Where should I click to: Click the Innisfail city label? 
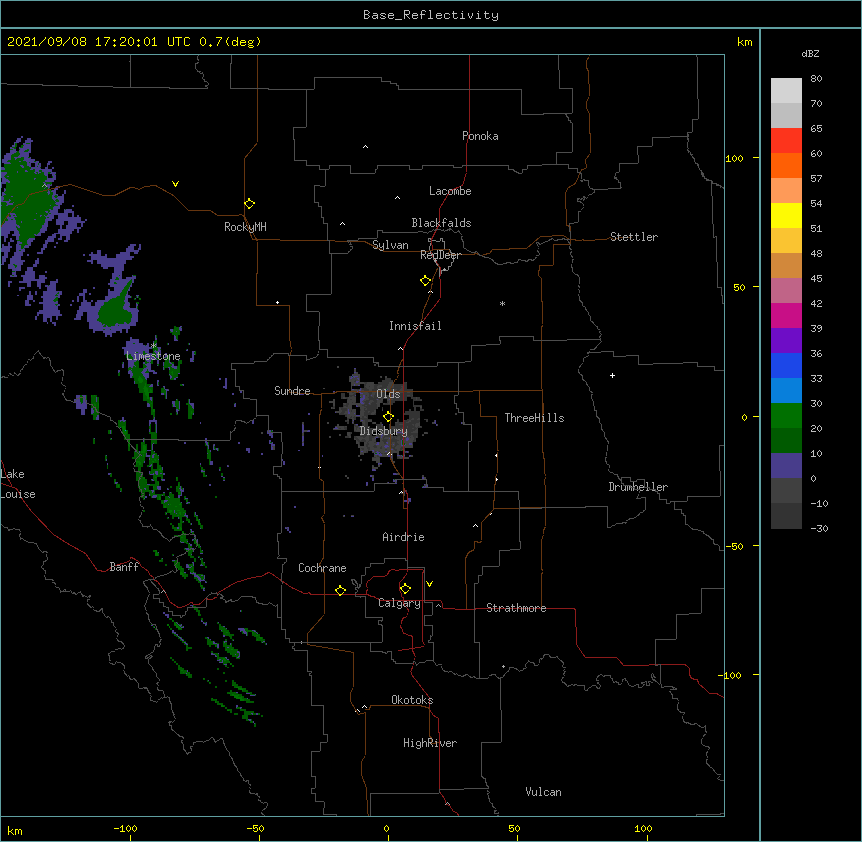click(415, 326)
